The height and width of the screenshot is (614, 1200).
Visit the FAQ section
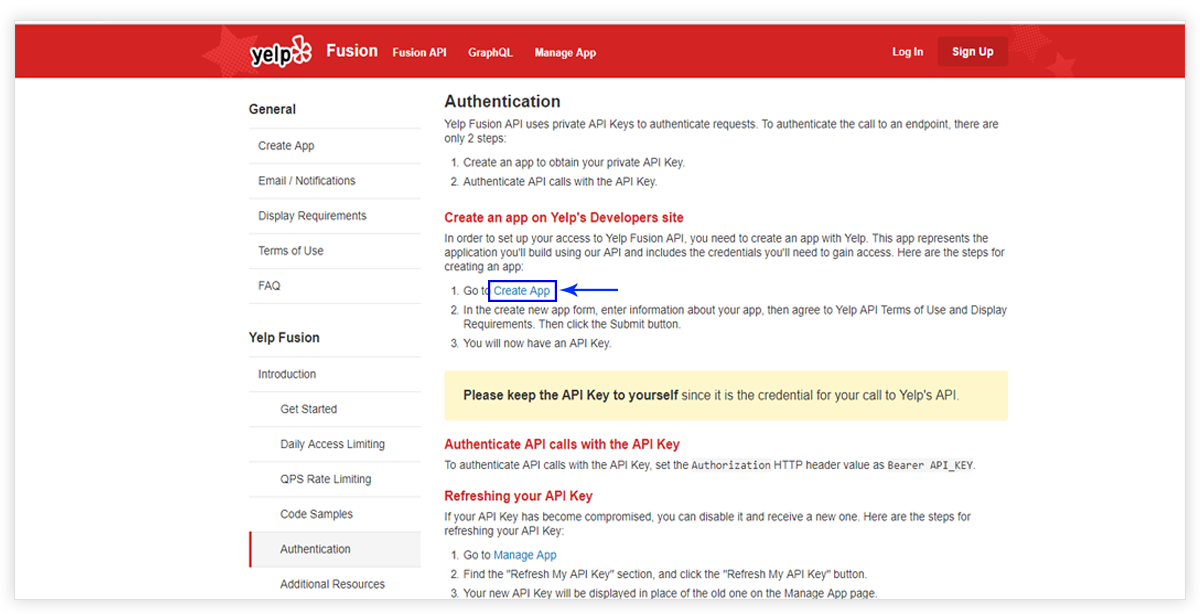tap(268, 285)
